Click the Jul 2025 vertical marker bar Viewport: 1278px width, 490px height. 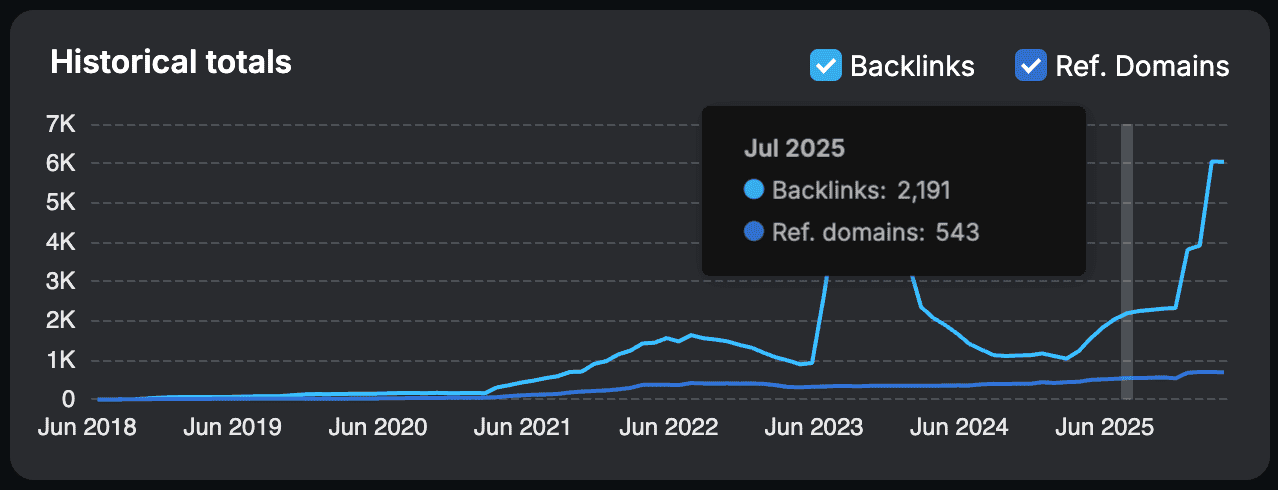(x=1127, y=262)
